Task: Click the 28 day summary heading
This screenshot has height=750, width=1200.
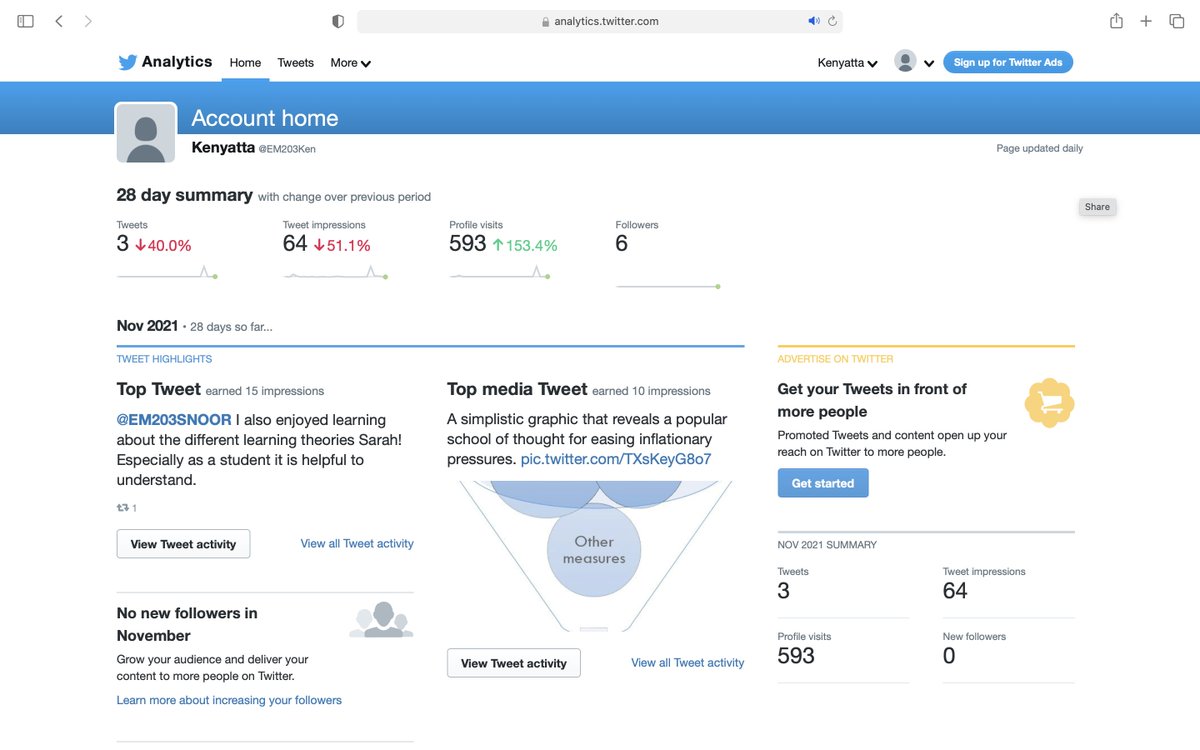Action: [184, 195]
